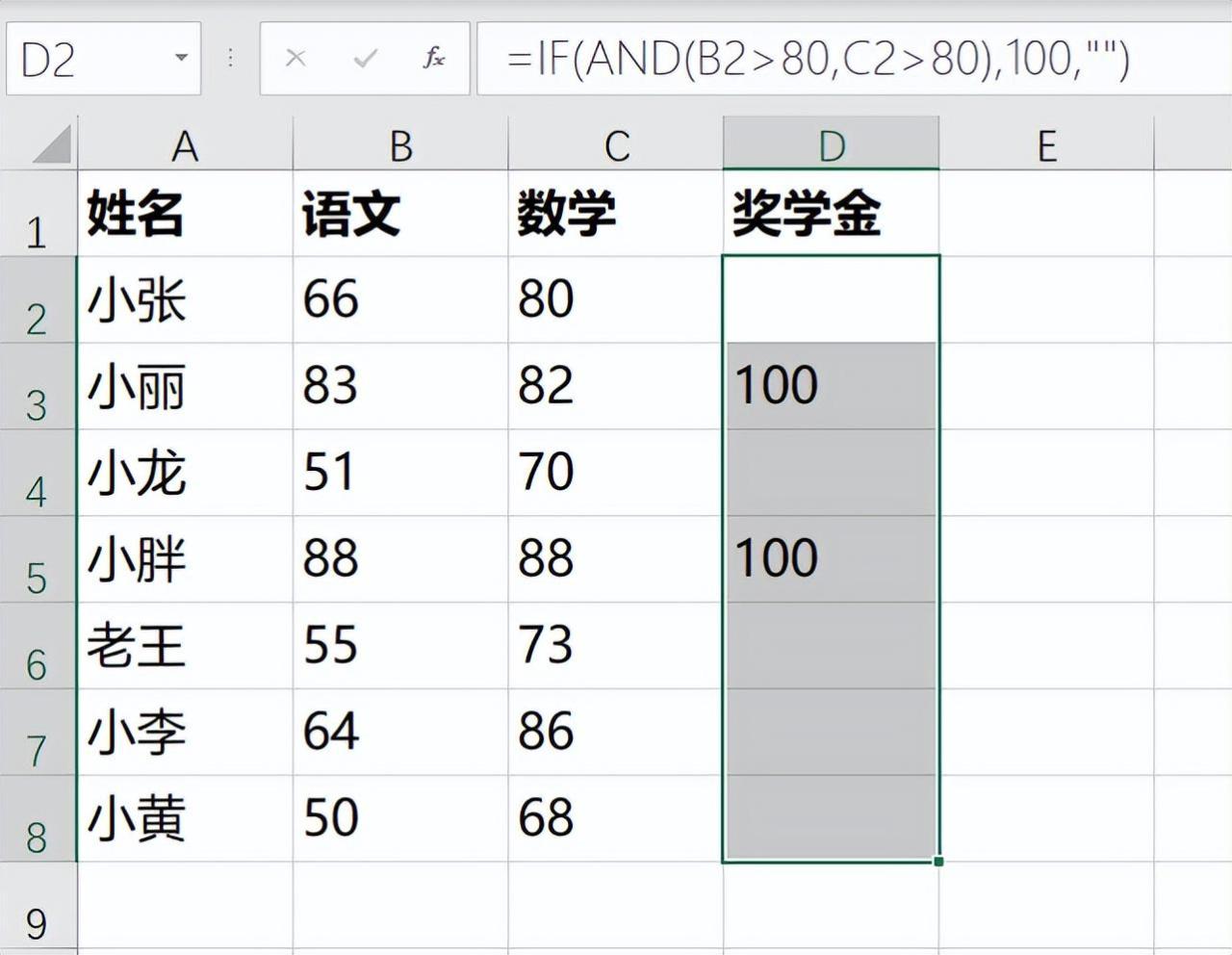Click the Select All corner triangle
This screenshot has width=1232, height=955.
[x=52, y=144]
